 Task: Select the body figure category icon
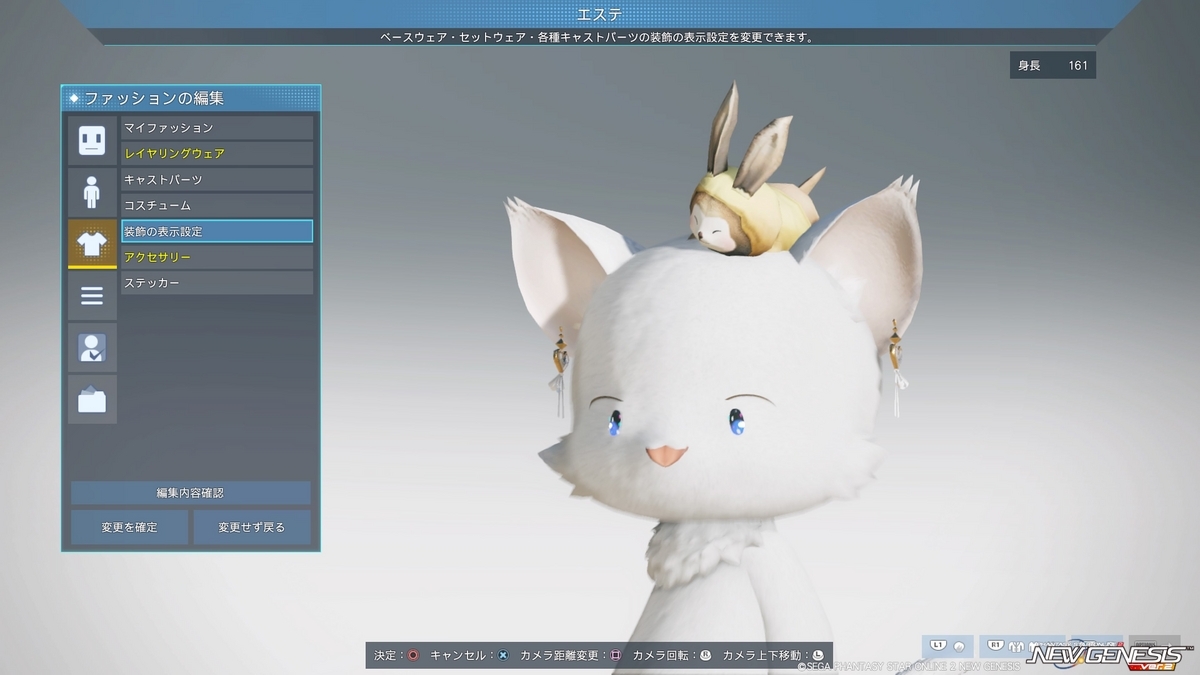point(92,192)
